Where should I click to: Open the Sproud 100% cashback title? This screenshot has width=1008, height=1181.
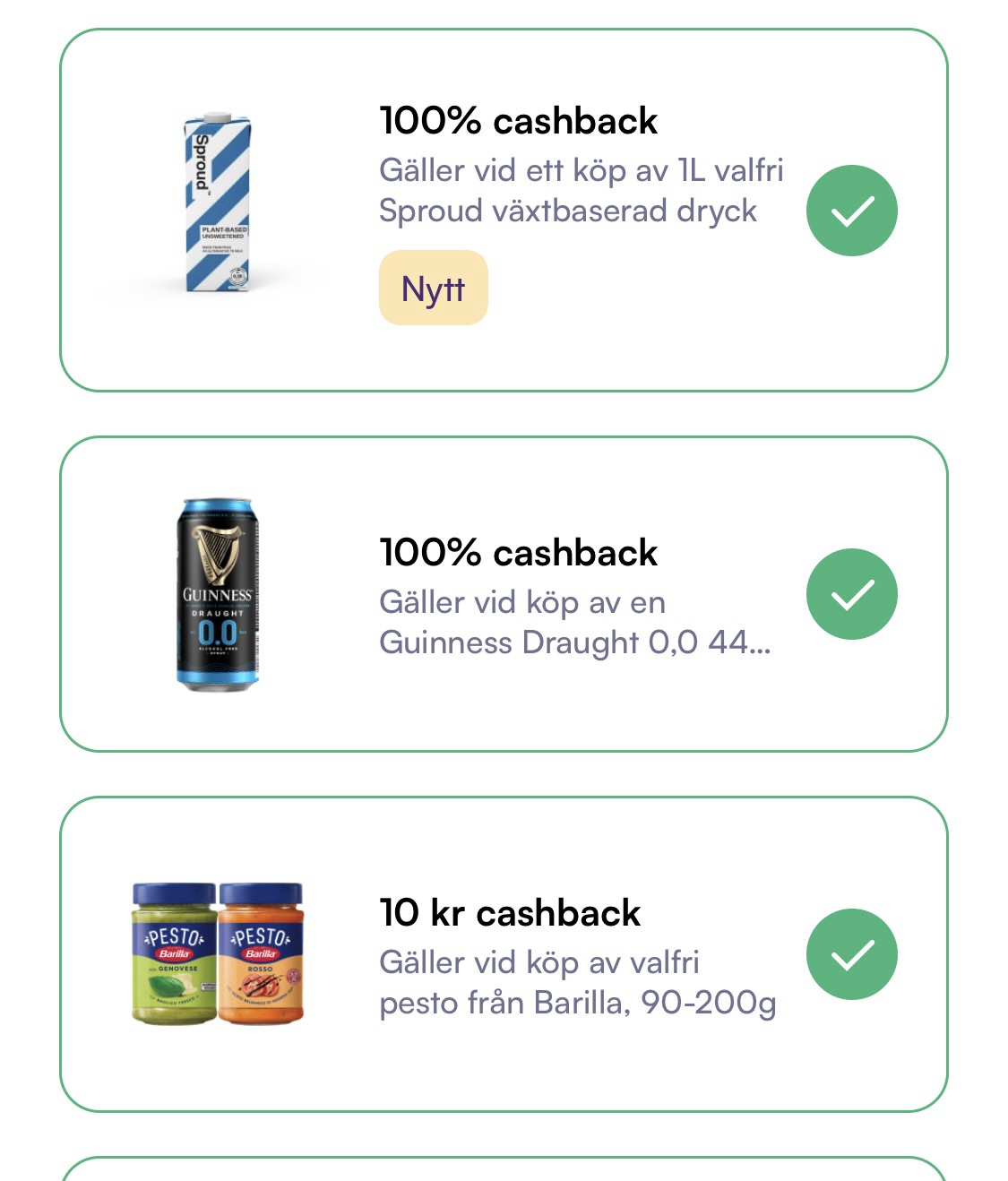tap(519, 121)
